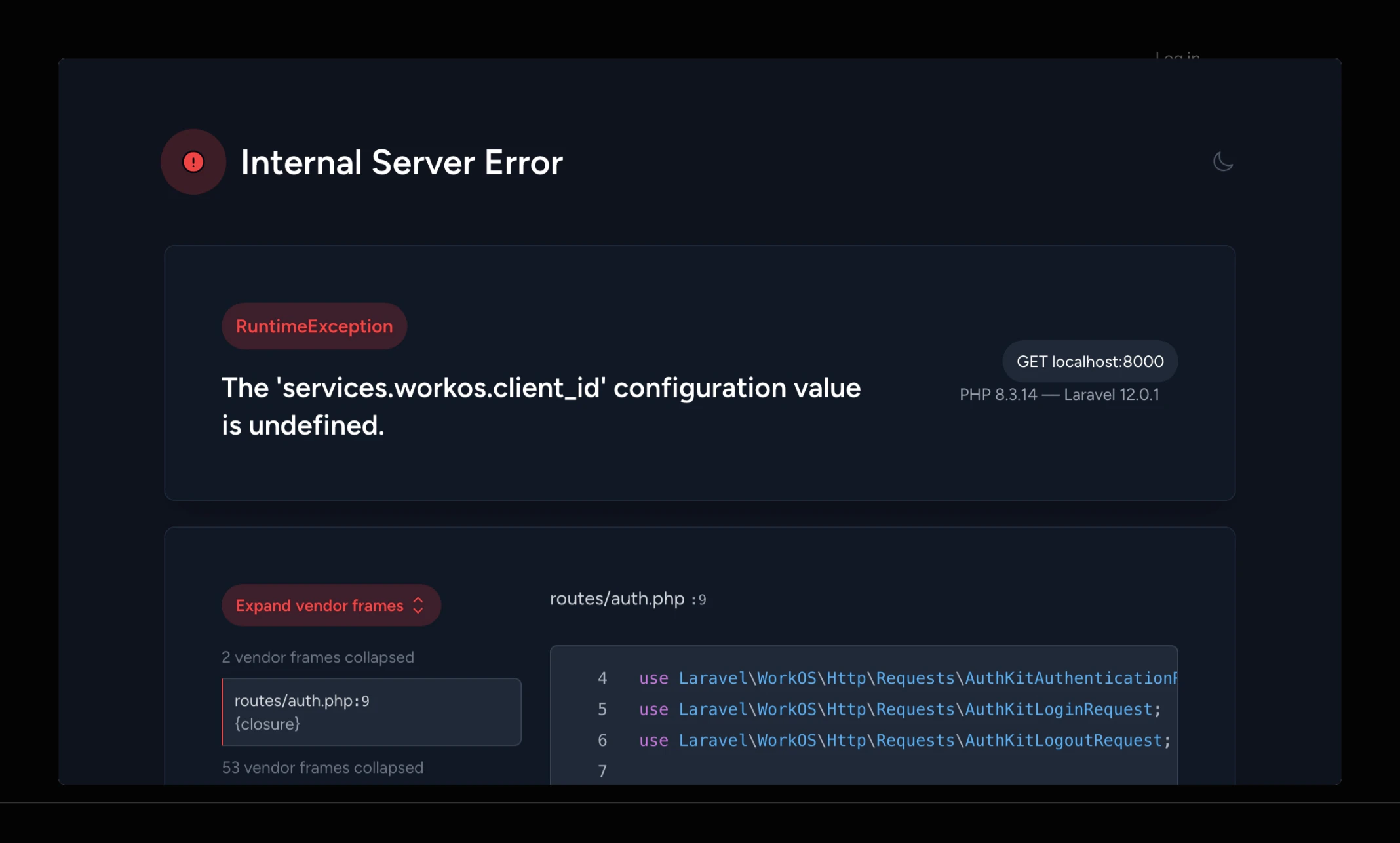
Task: Click the 'services.workos.client_id' error message
Action: (541, 406)
